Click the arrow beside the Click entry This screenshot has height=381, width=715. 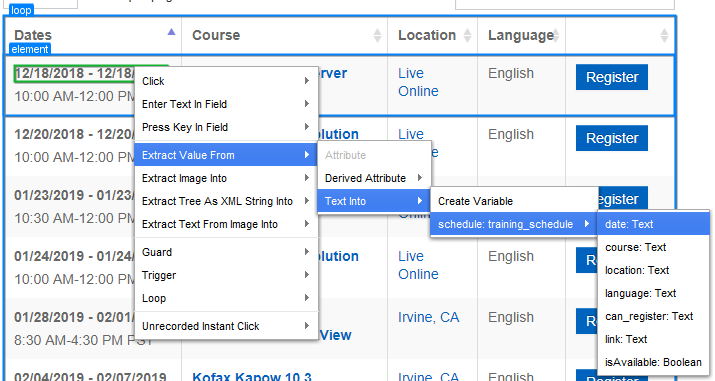click(307, 81)
